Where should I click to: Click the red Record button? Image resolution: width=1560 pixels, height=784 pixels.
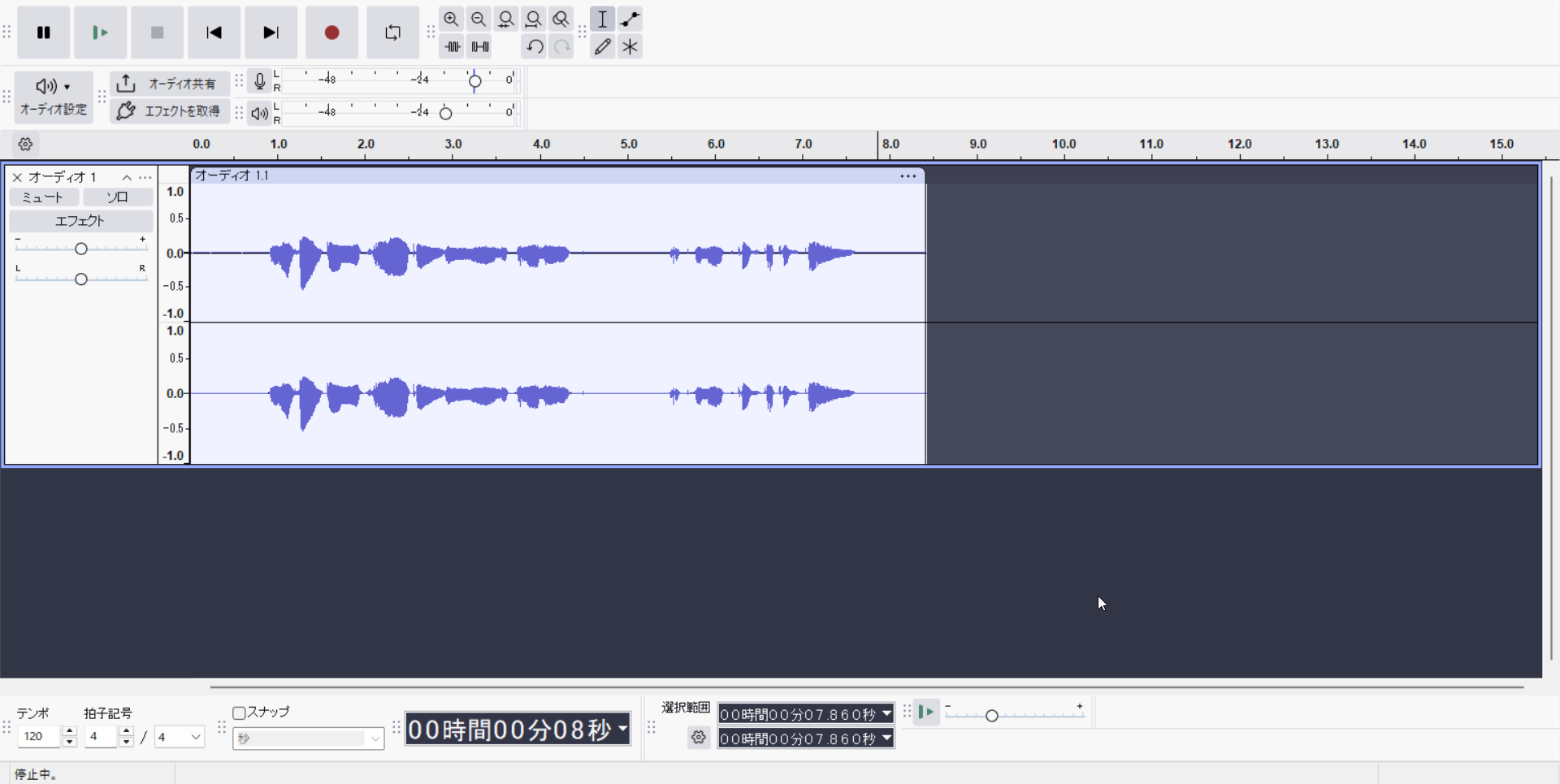pos(331,32)
